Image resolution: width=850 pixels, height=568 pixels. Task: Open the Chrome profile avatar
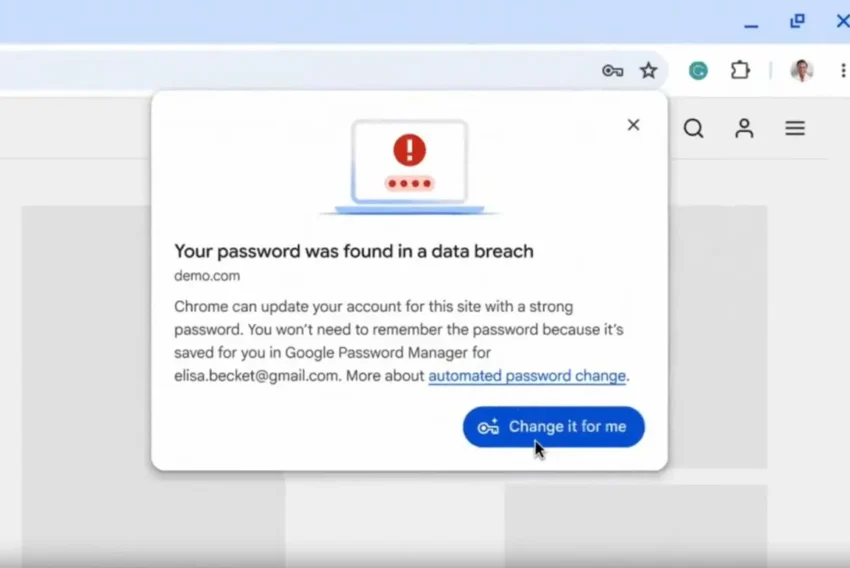click(802, 70)
